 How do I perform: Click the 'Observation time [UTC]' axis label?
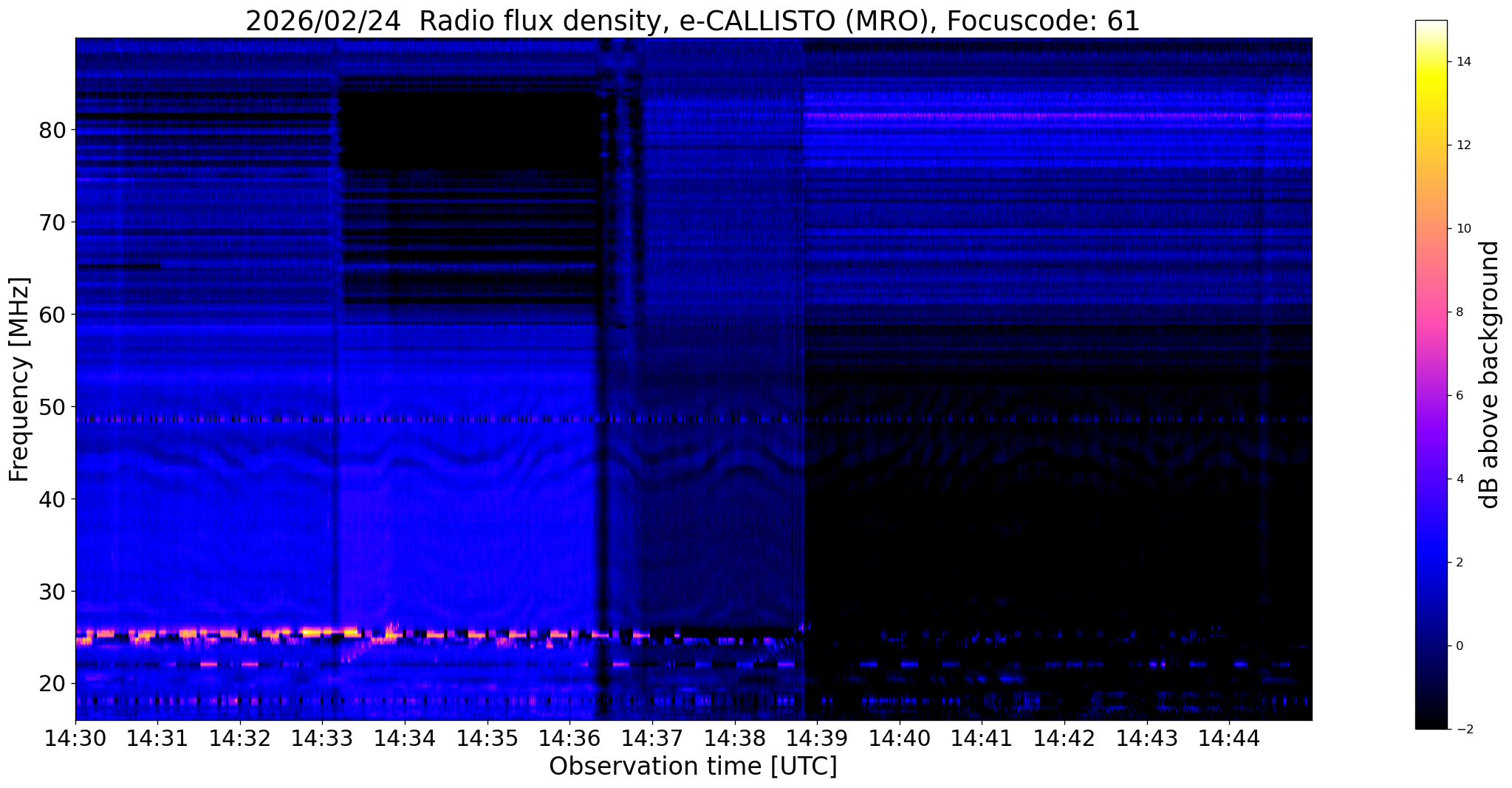coord(693,767)
